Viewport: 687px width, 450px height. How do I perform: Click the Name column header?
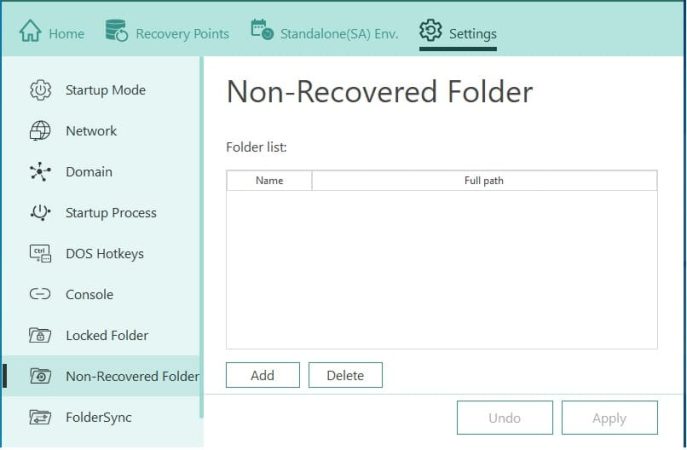(269, 181)
